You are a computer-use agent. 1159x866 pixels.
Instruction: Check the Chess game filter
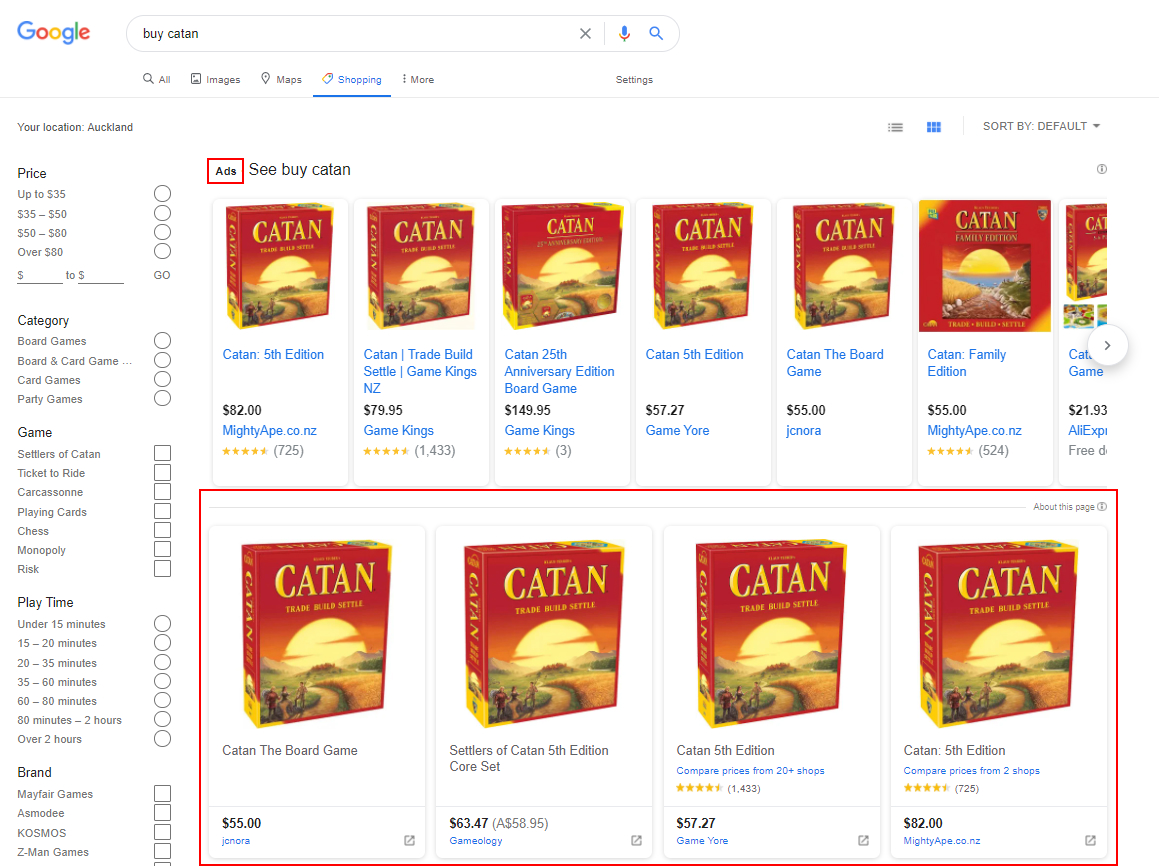(163, 531)
